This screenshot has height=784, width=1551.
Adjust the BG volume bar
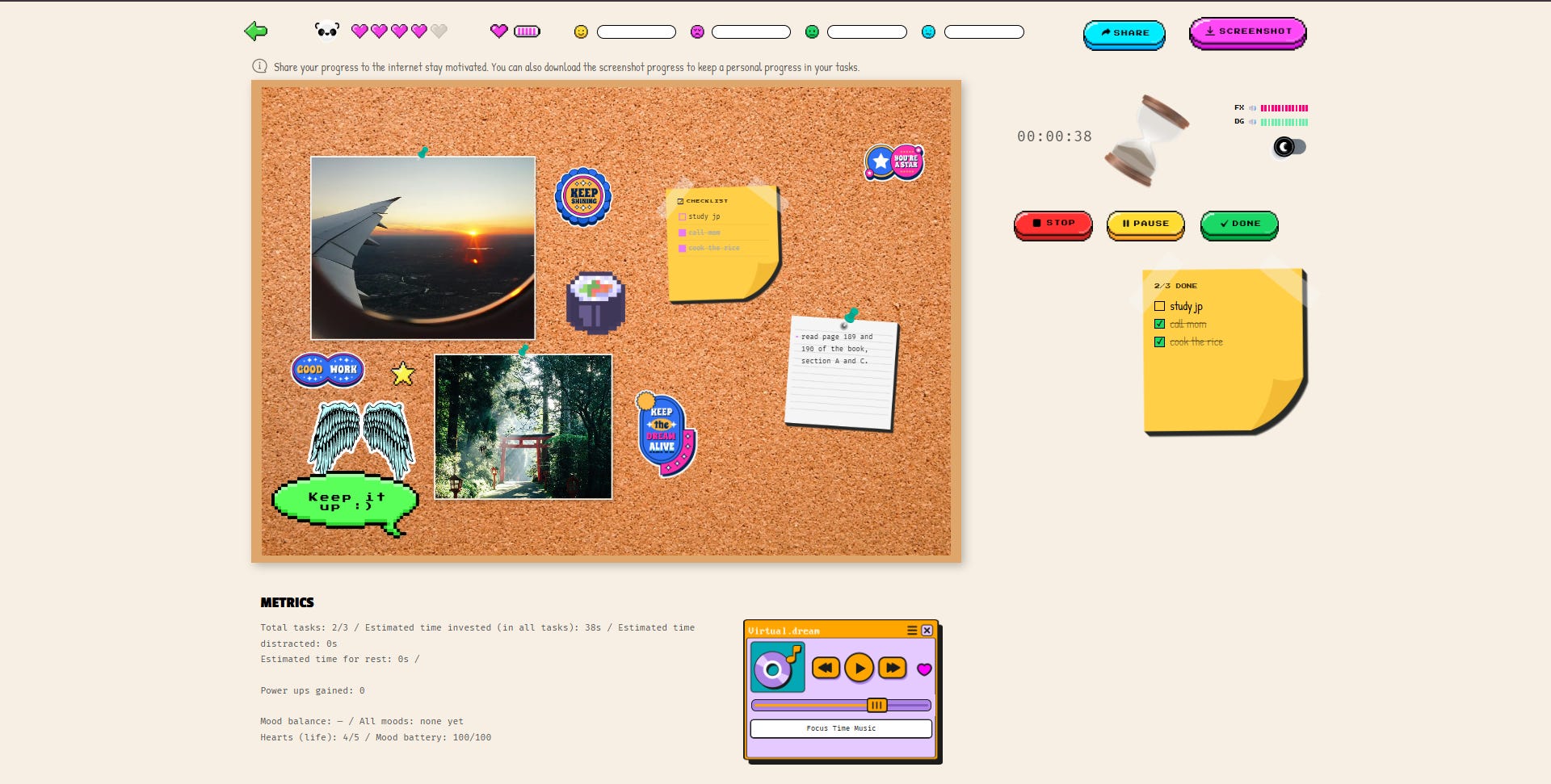click(x=1284, y=122)
